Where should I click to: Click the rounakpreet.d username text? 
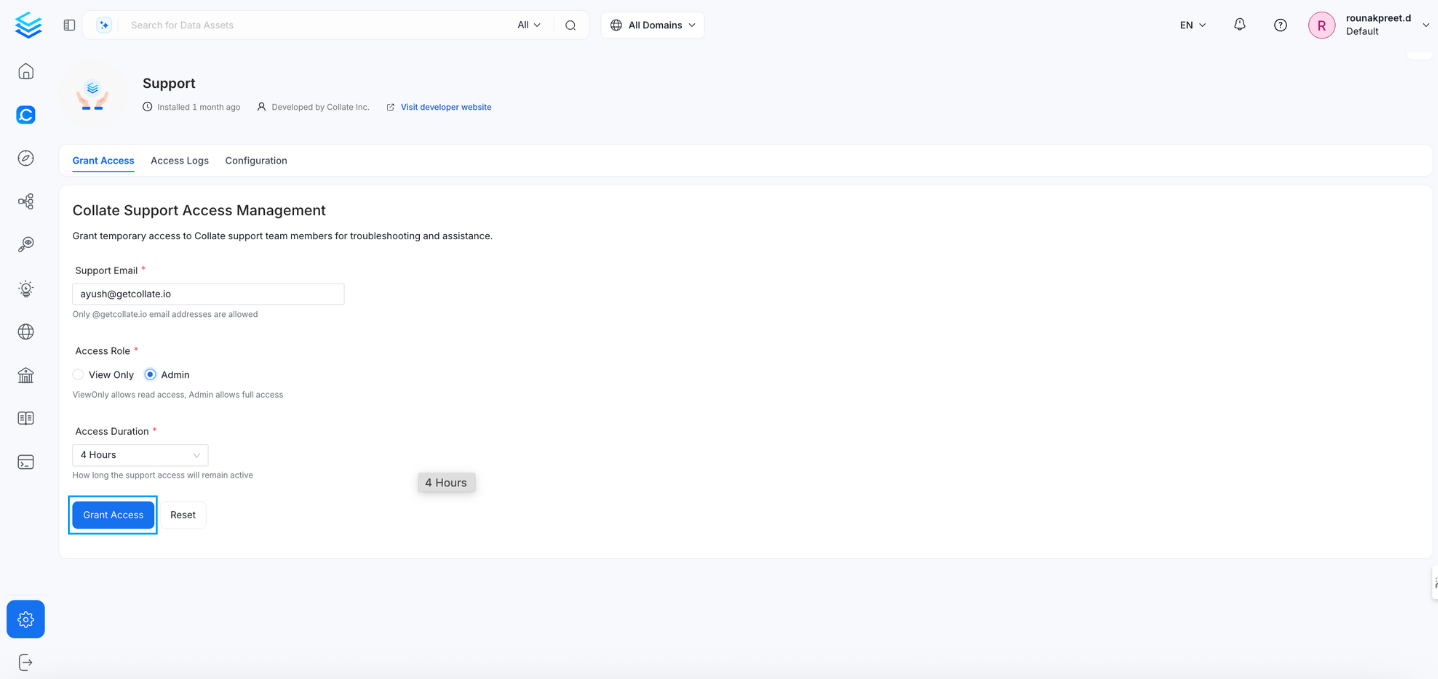click(1378, 18)
